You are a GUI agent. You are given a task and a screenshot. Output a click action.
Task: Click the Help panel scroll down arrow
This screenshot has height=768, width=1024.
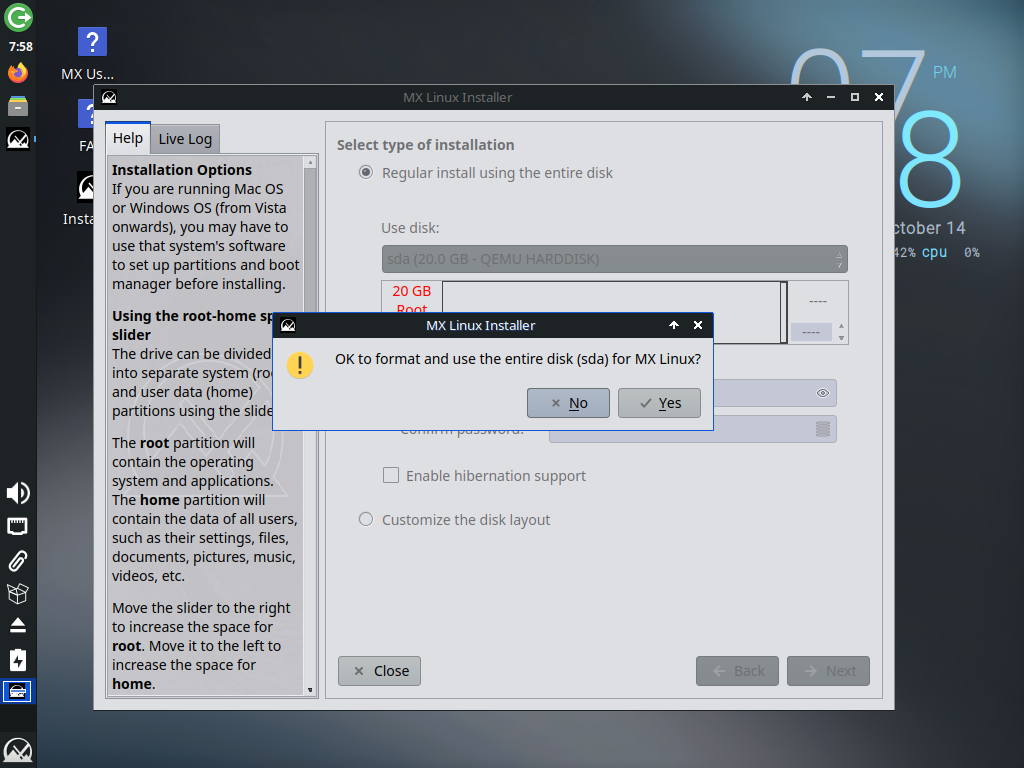pos(310,690)
